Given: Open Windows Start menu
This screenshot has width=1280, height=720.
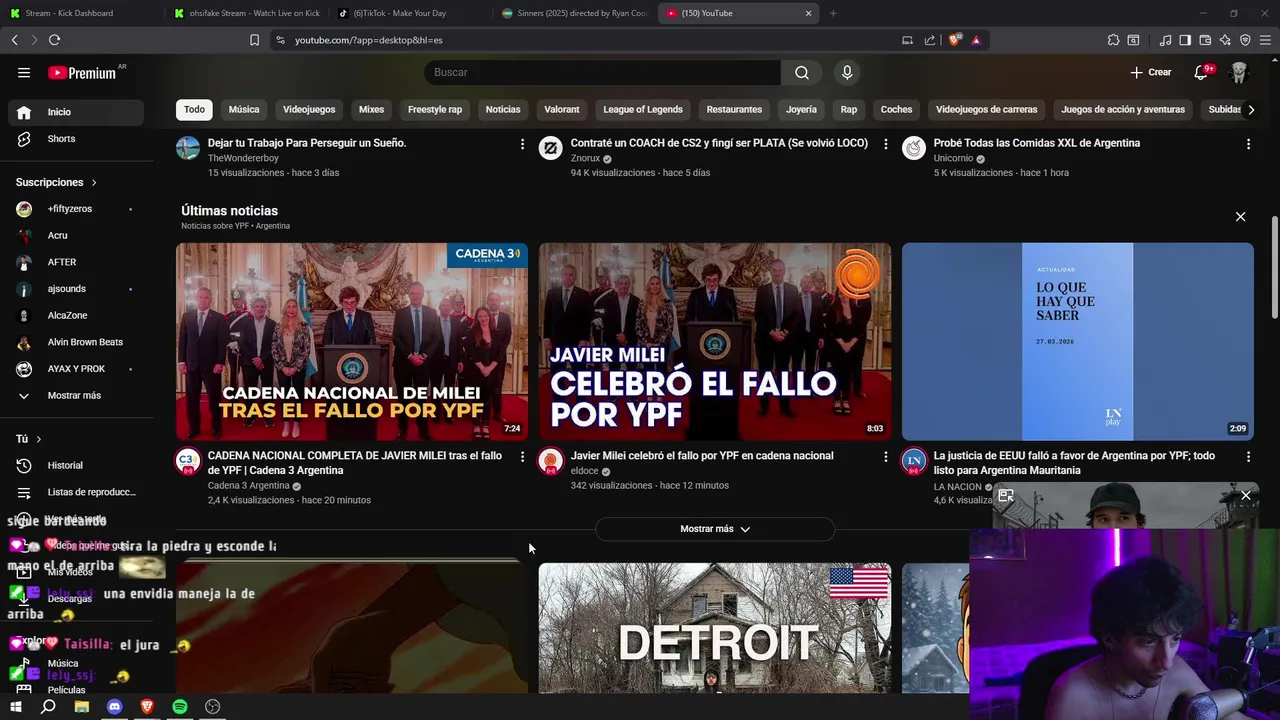Looking at the screenshot, I should (x=16, y=706).
